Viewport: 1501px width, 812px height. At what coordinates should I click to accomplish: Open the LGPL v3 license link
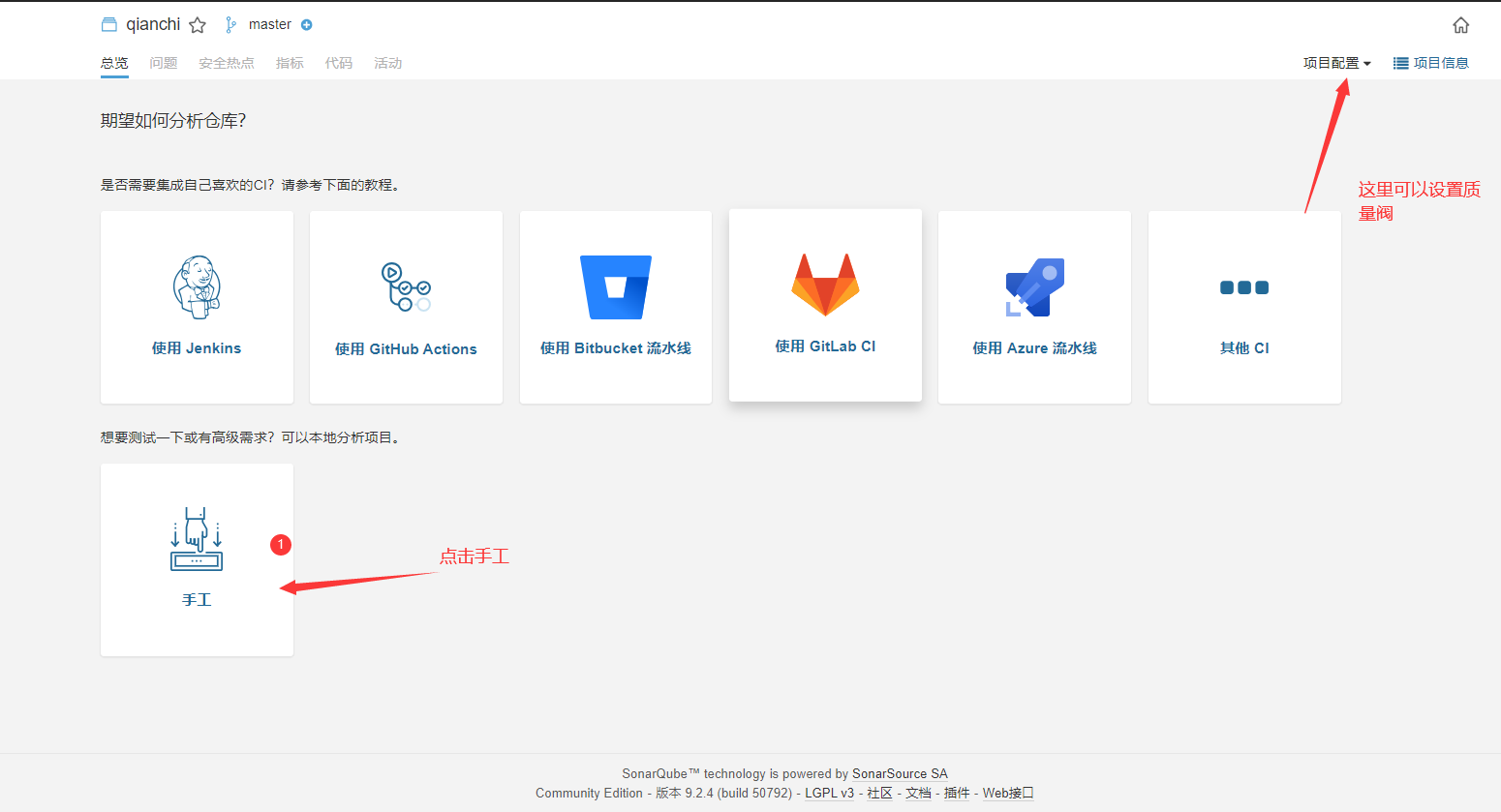[x=830, y=793]
